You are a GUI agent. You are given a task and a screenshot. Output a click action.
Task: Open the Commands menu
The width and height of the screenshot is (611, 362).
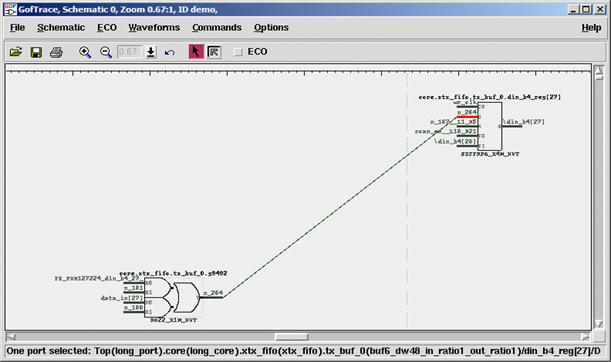217,28
